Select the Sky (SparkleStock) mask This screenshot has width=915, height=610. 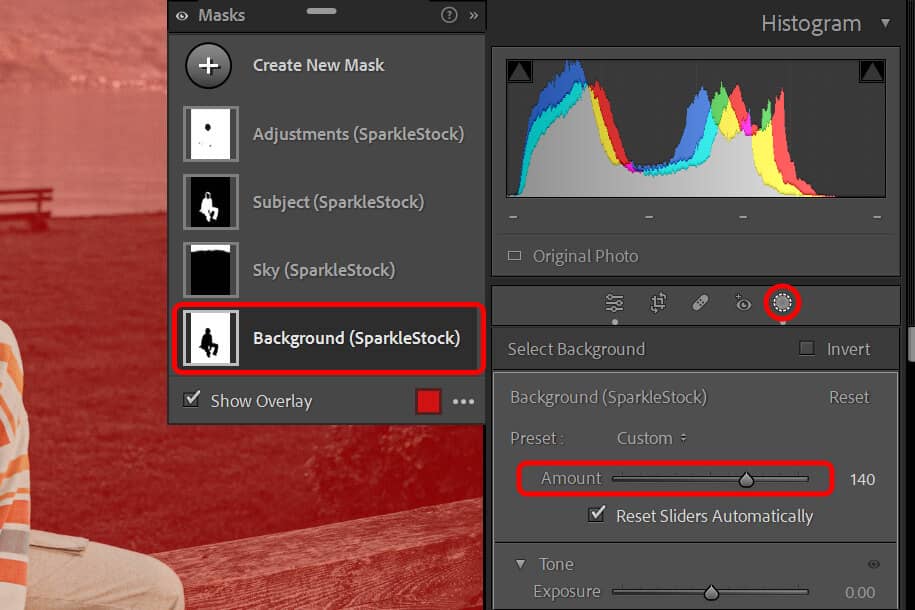coord(327,270)
